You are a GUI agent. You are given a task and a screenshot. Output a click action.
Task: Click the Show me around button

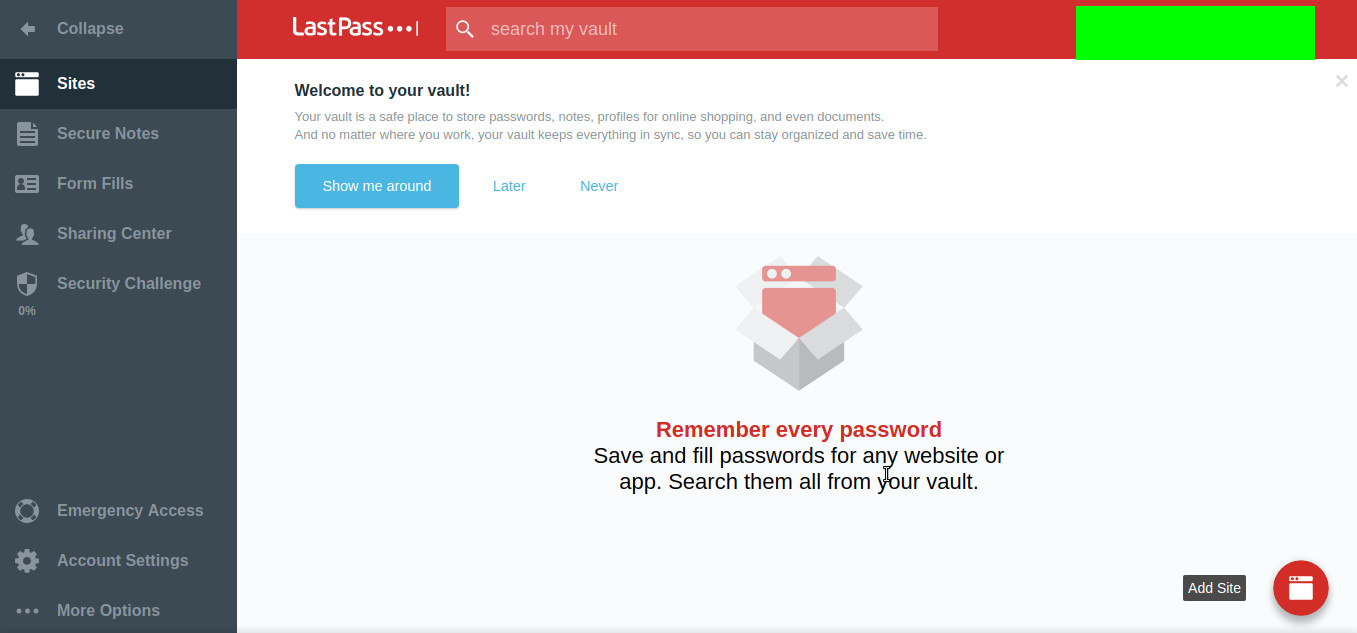tap(377, 186)
